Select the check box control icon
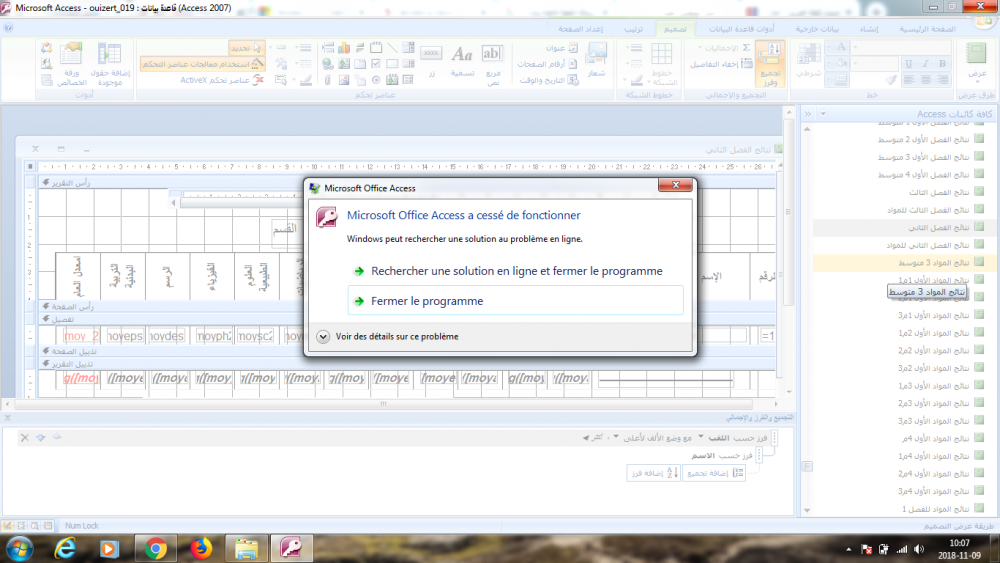Screen dimensions: 1000x563 point(376,64)
